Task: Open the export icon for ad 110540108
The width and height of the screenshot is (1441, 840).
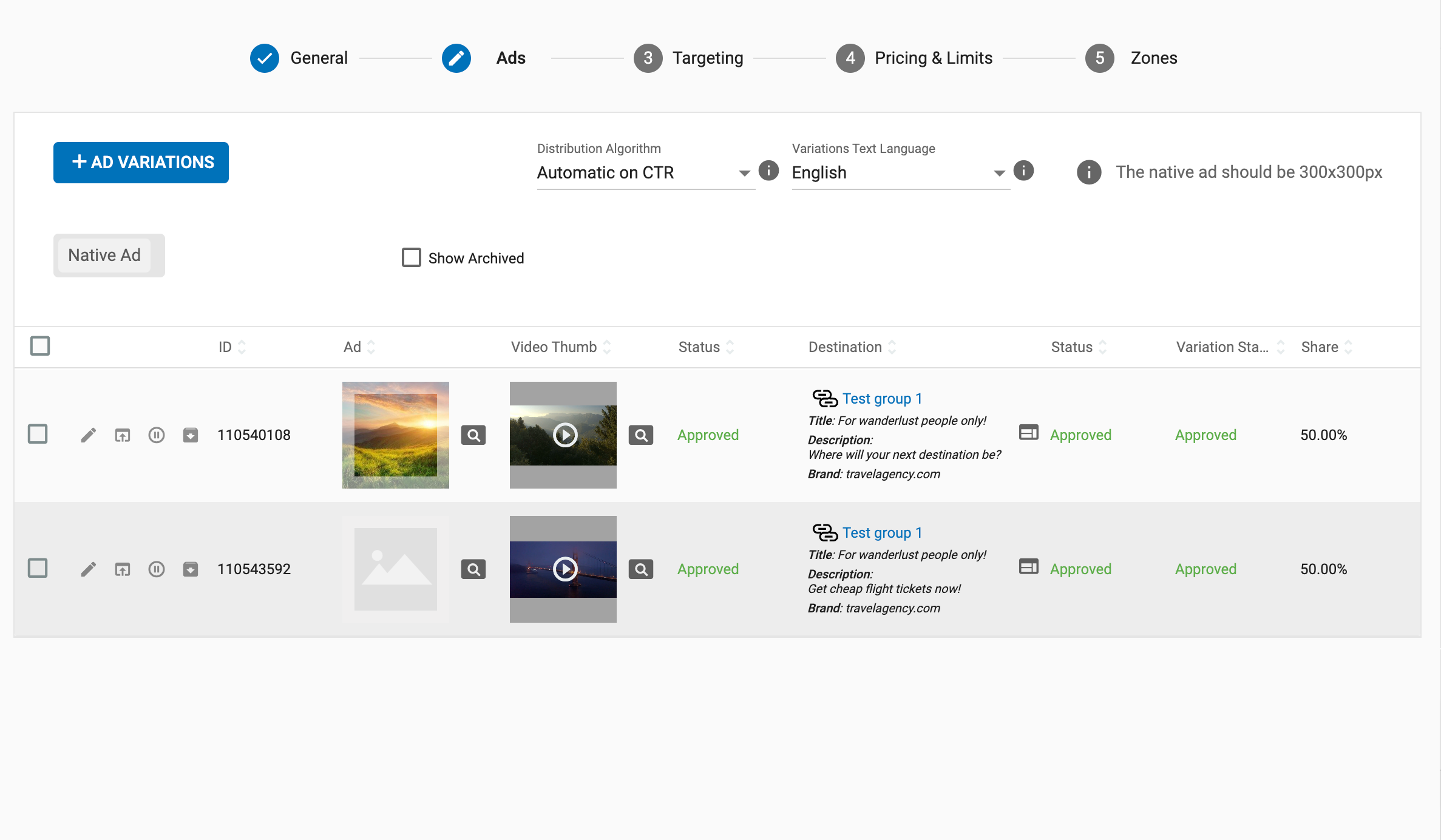Action: coord(123,435)
